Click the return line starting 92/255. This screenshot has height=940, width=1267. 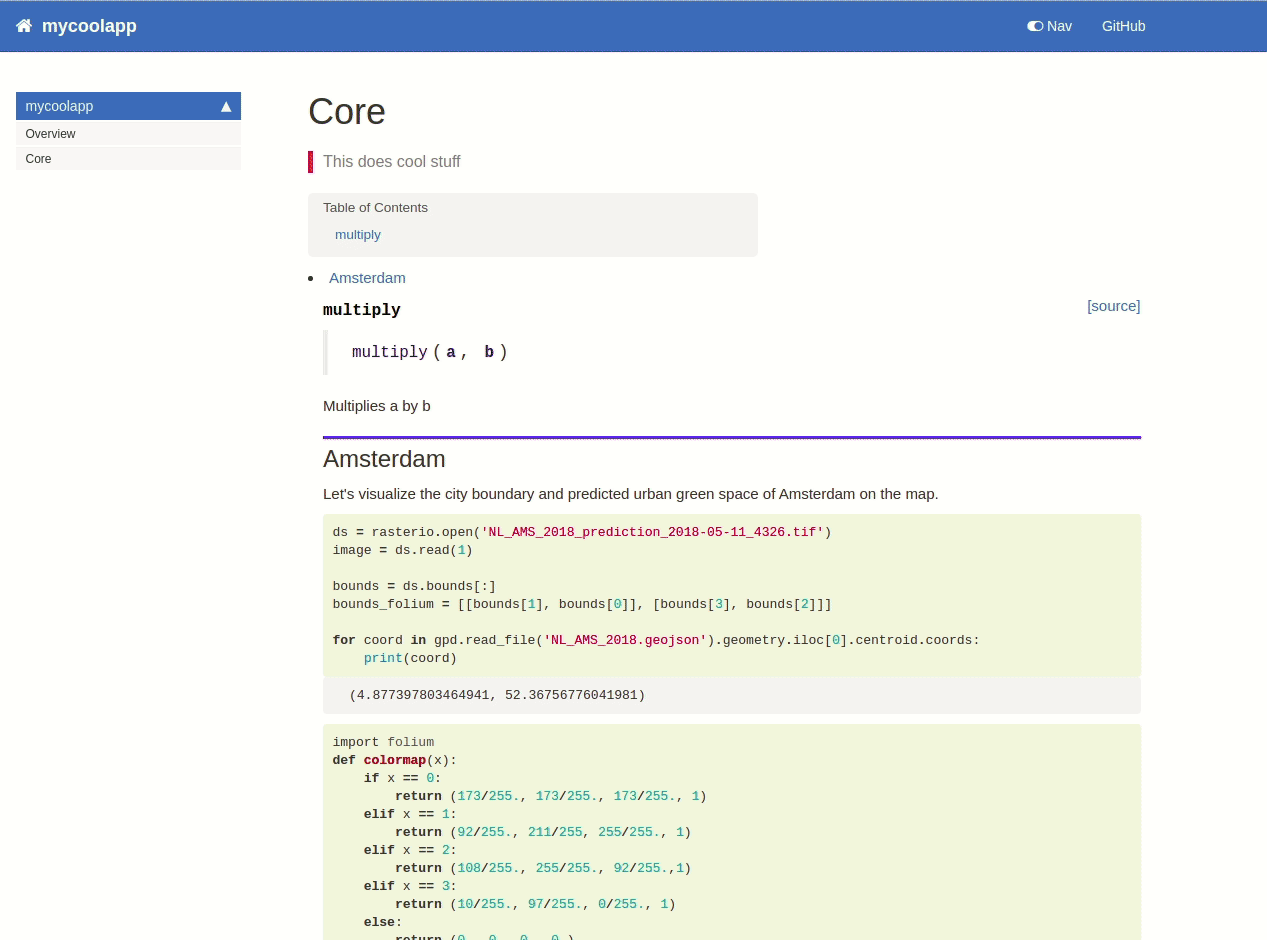(x=543, y=832)
